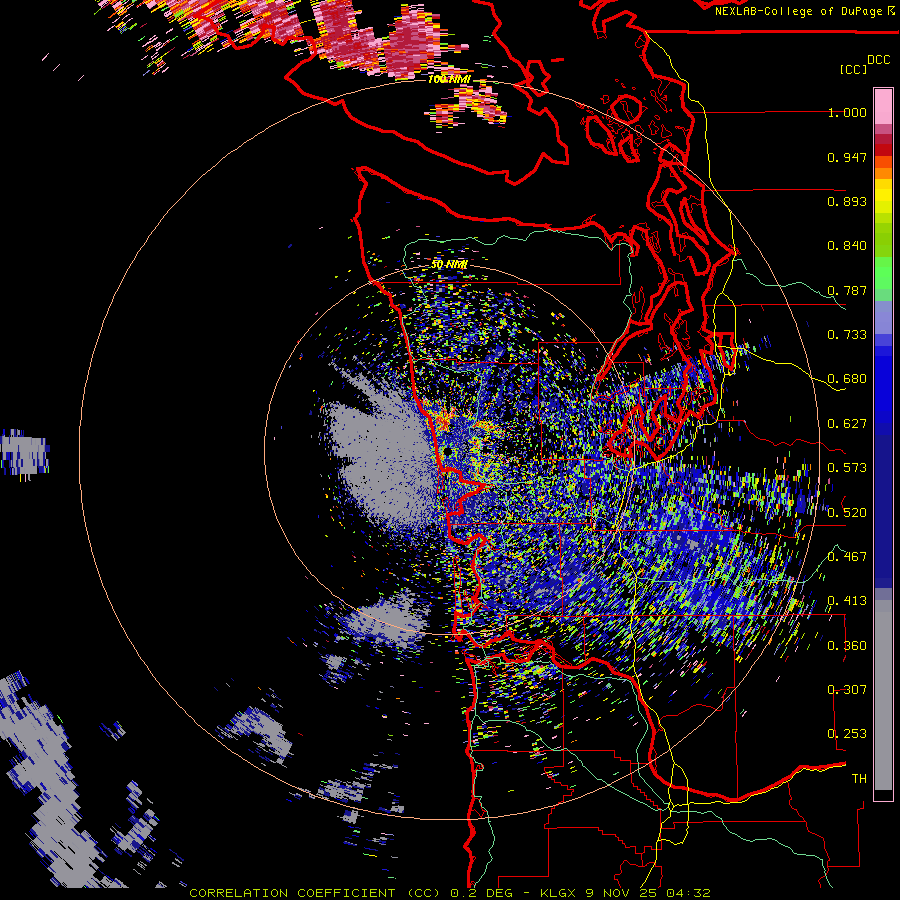Select the 0.307 legend value
Image resolution: width=900 pixels, height=900 pixels.
click(x=847, y=690)
